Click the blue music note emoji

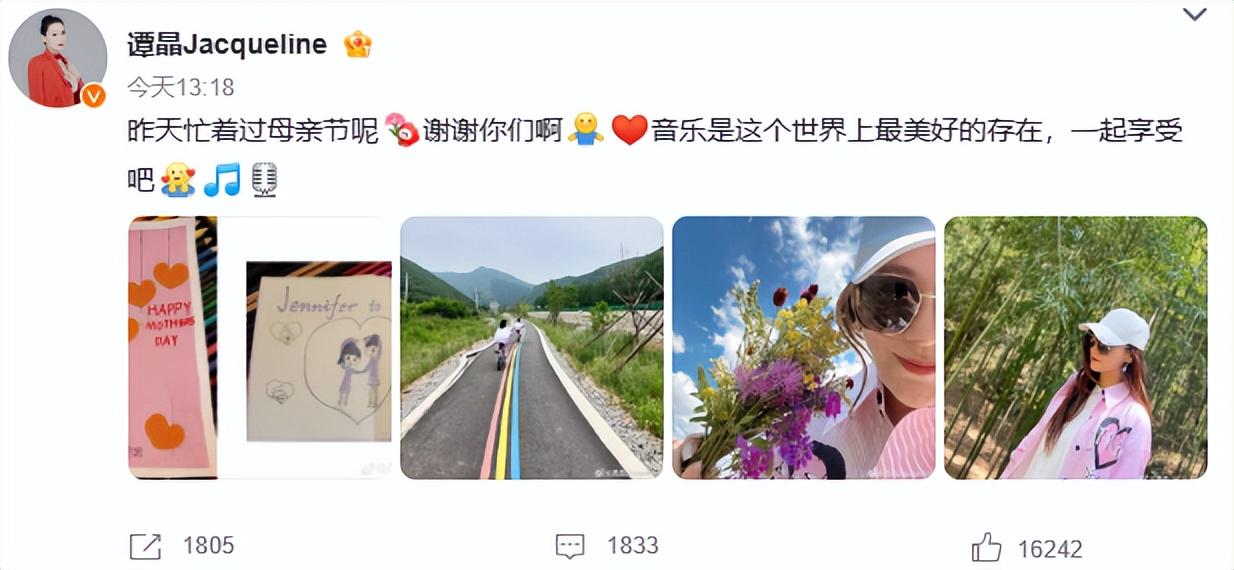[x=222, y=180]
